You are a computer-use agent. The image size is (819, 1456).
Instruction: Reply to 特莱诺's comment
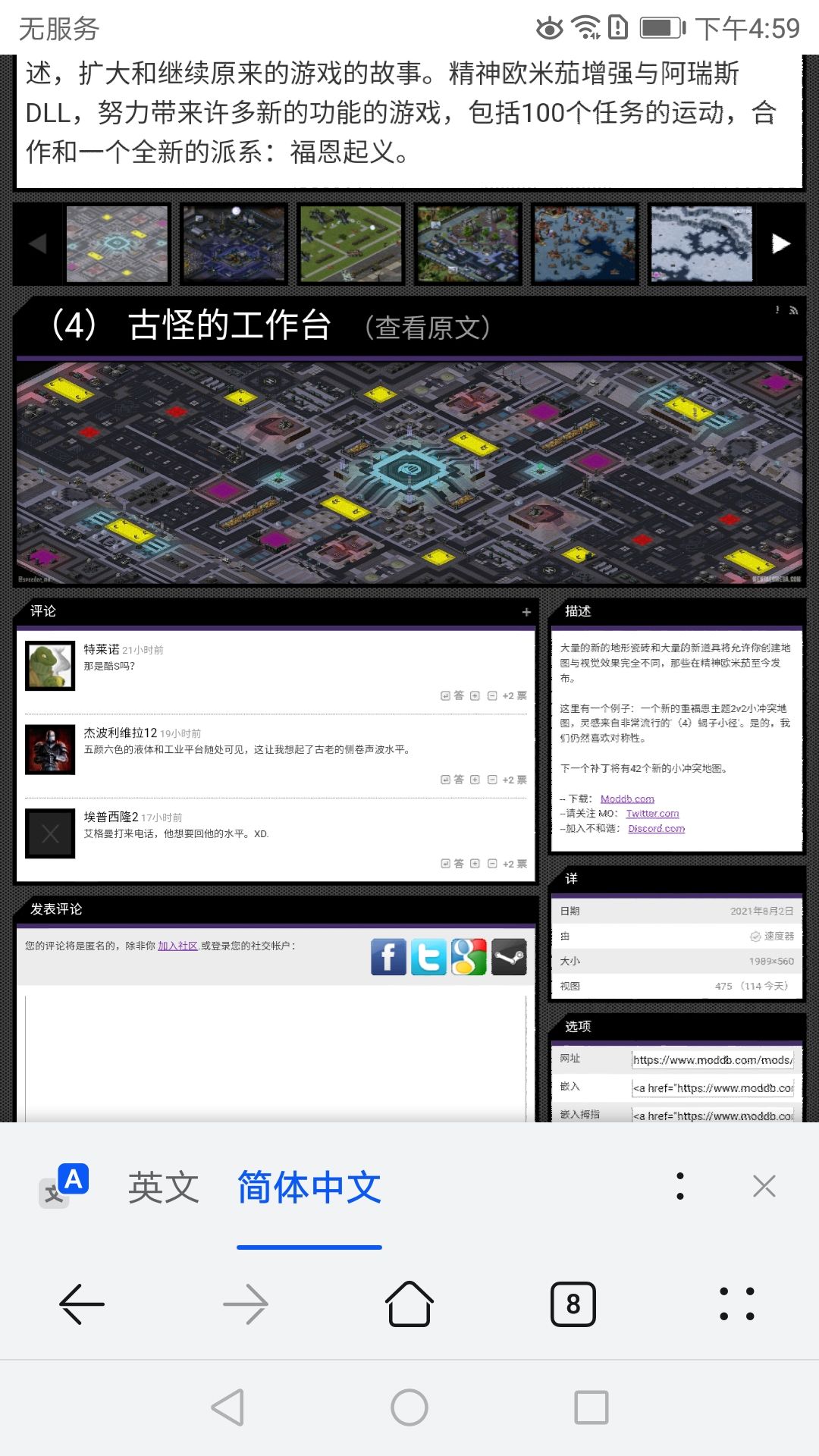click(452, 695)
